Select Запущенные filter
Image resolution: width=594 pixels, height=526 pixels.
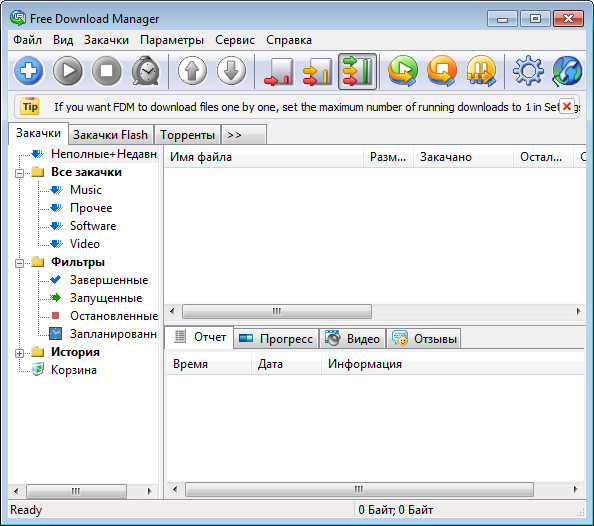coord(106,298)
